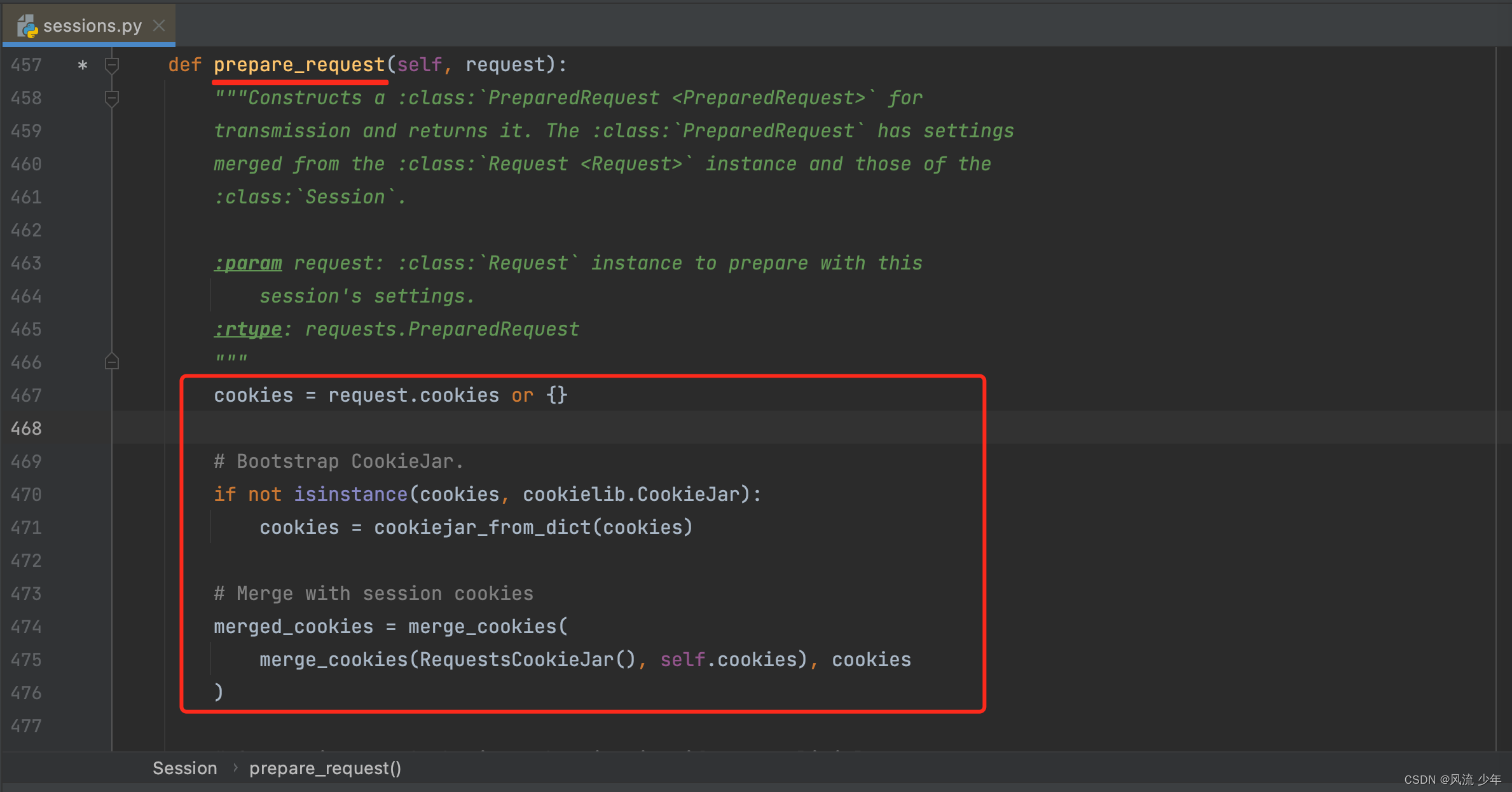1512x792 pixels.
Task: Click line number 474 in the gutter
Action: [x=26, y=627]
